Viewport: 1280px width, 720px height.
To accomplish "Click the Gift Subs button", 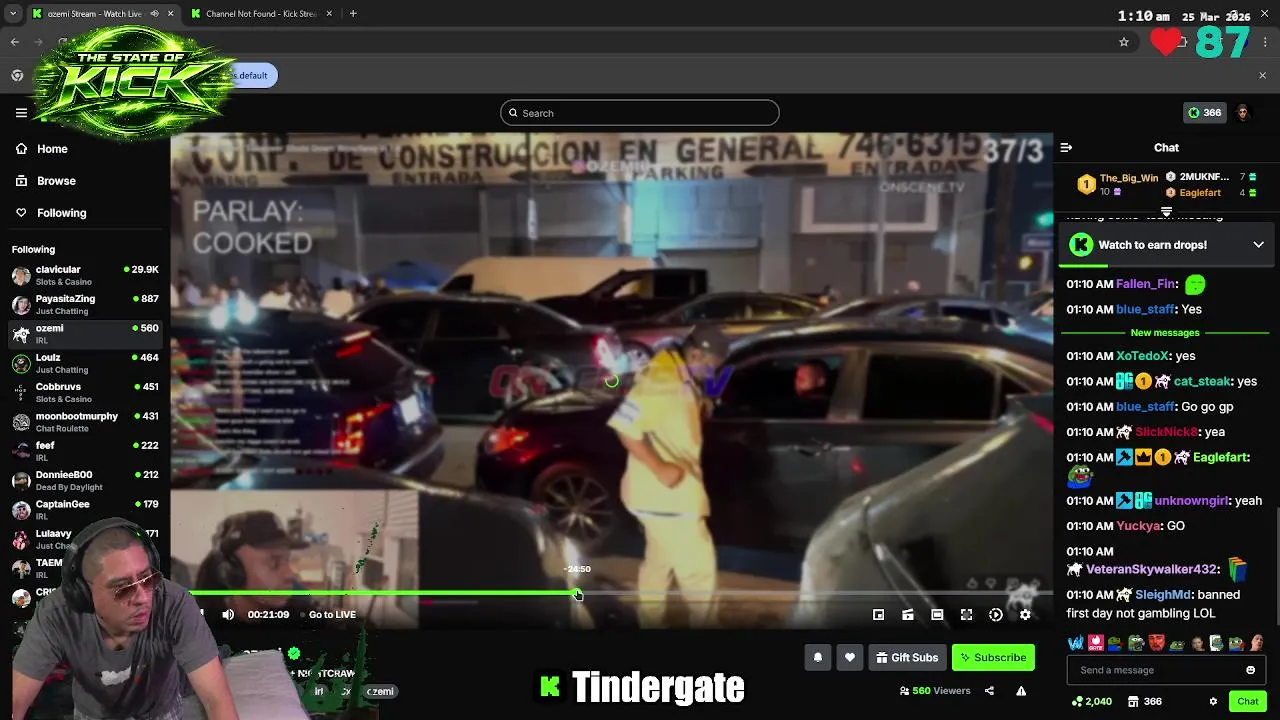I will [x=907, y=657].
